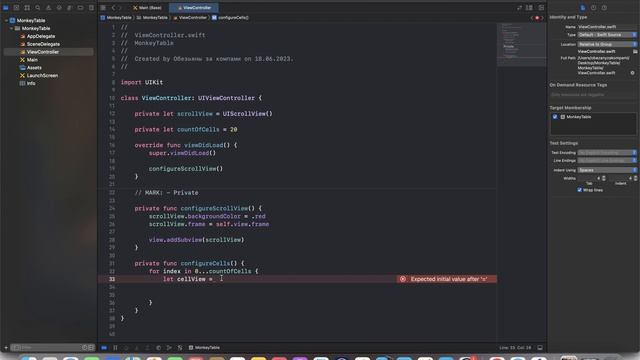The width and height of the screenshot is (640, 360).
Task: Click MonkeyTable project in the jump bar
Action: tap(116, 18)
